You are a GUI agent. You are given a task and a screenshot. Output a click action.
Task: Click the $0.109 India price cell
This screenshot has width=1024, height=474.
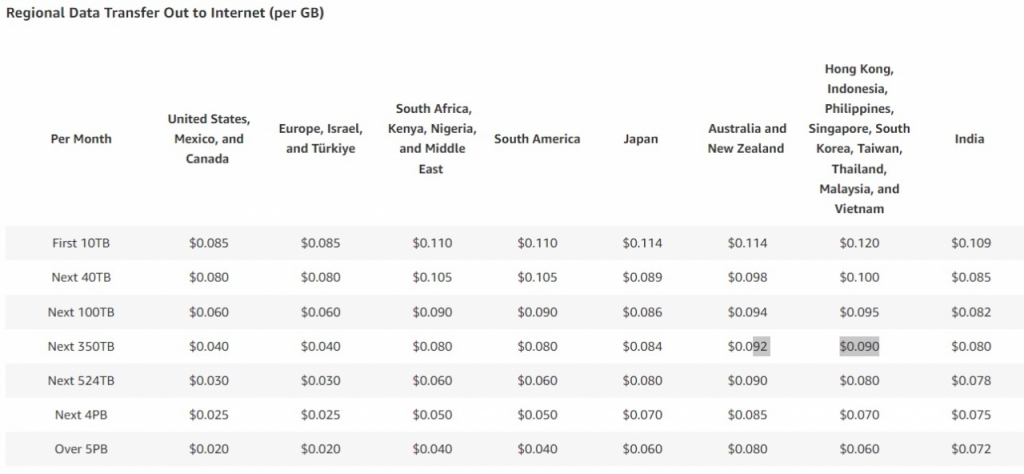click(x=970, y=243)
